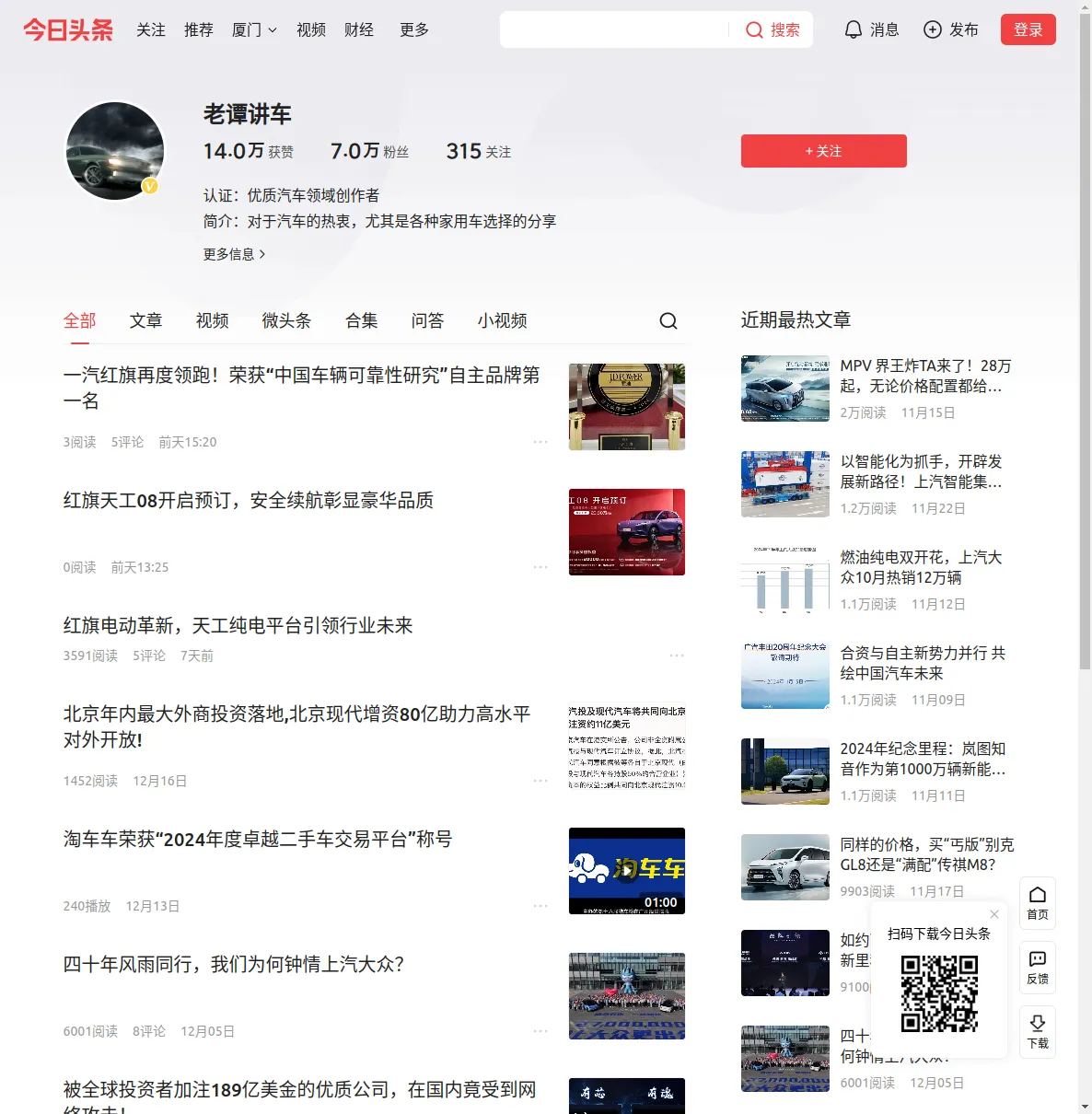1092x1114 pixels.
Task: Open hot article 别克GL8还是传祺M8
Action: pos(927,854)
